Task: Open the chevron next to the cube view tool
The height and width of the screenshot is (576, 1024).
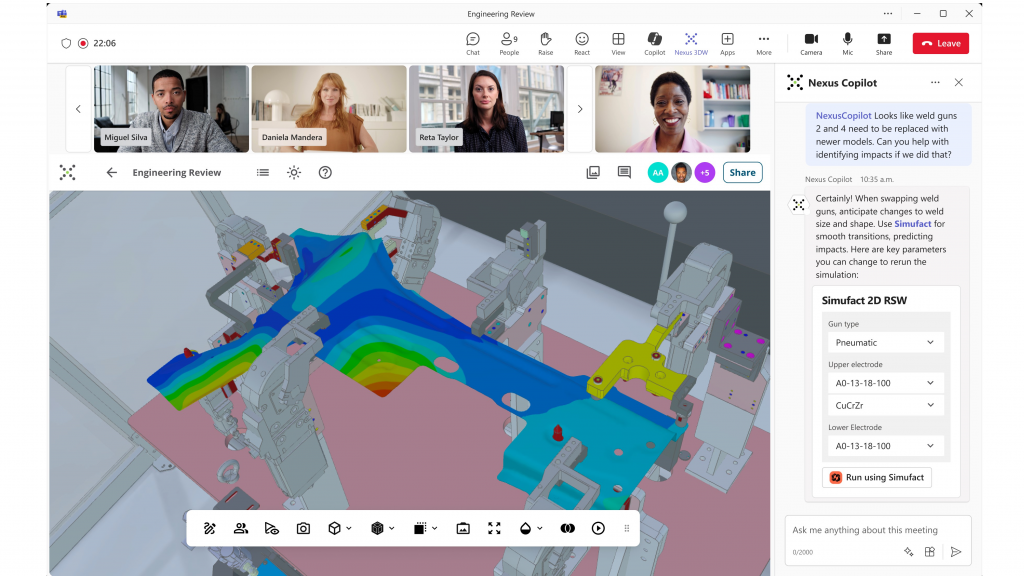Action: click(x=351, y=528)
